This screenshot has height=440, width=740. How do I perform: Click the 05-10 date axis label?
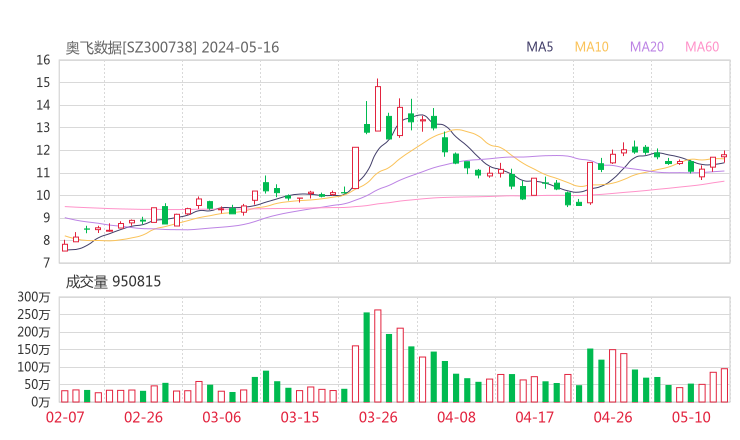click(x=691, y=417)
